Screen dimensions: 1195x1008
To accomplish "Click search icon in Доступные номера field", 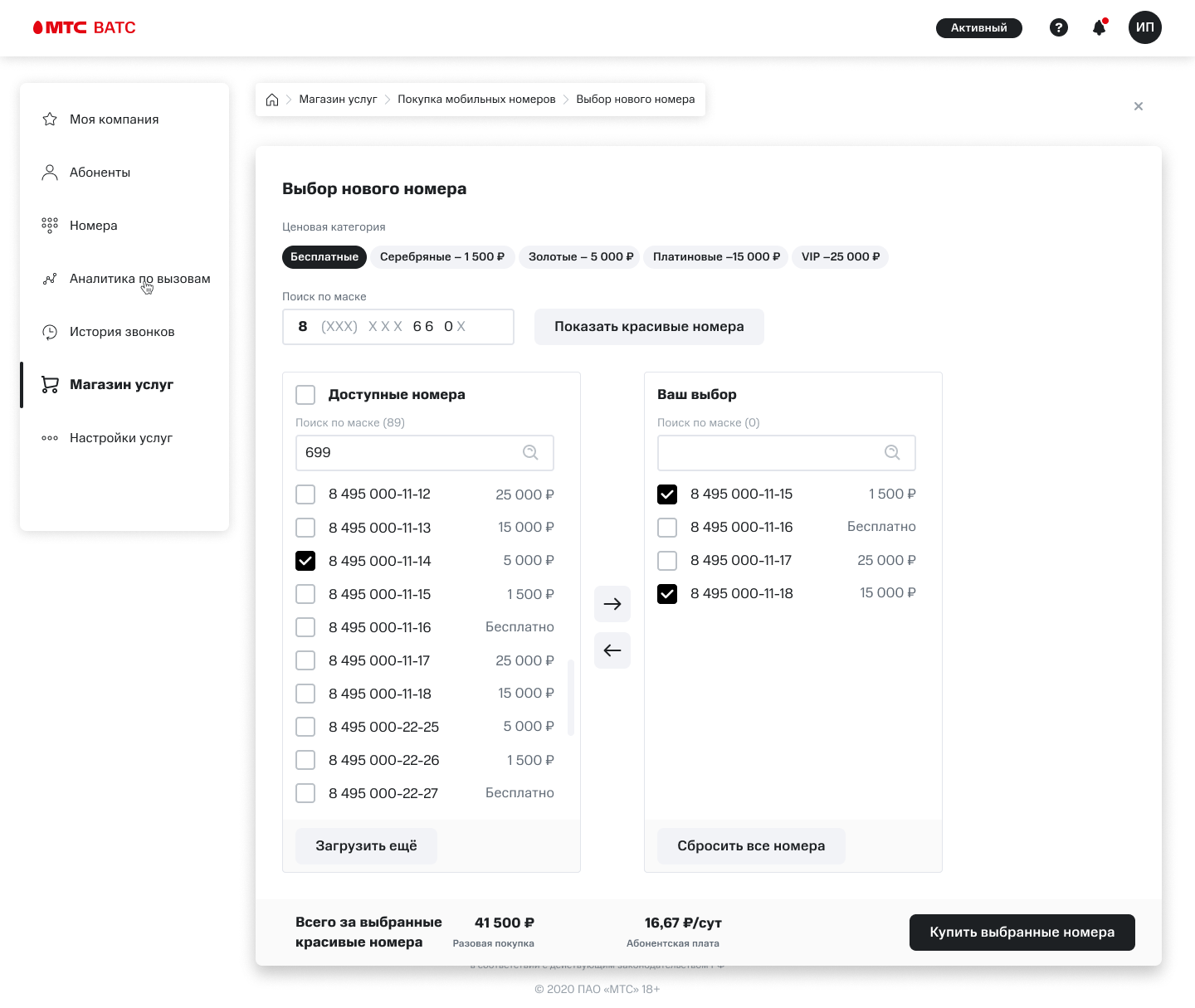I will [x=531, y=452].
